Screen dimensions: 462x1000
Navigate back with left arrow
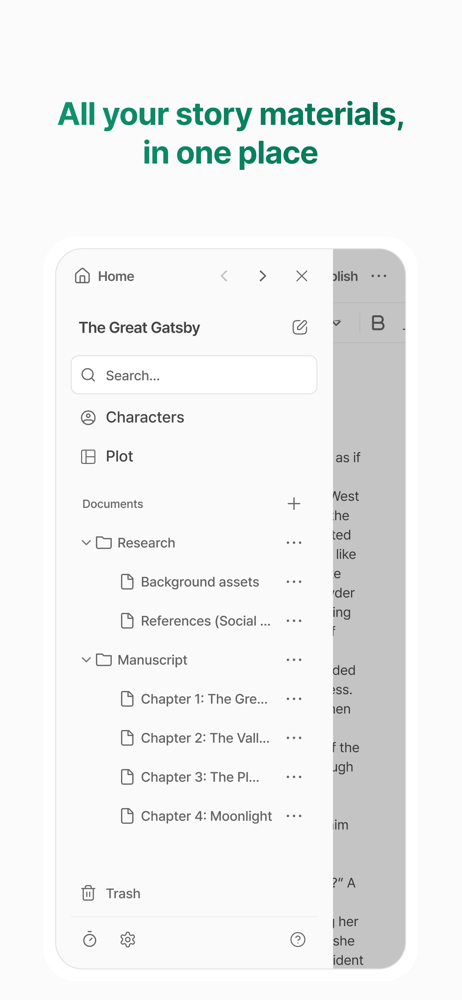(x=224, y=276)
